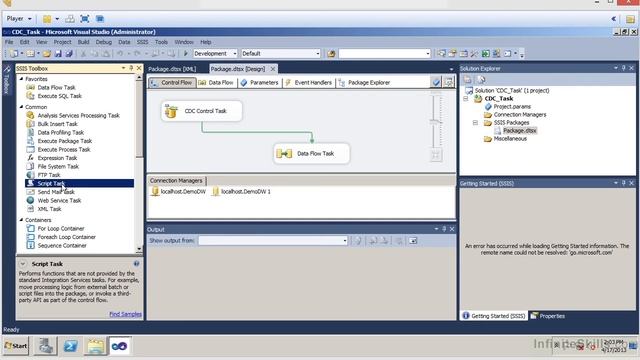This screenshot has width=640, height=360.
Task: Open PowerShell from taskbar
Action: tap(71, 346)
